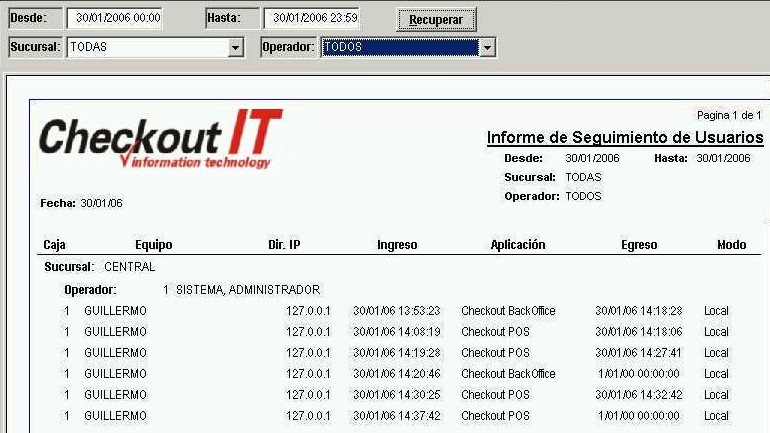
Task: Click the Checkout IT logo
Action: (x=160, y=139)
